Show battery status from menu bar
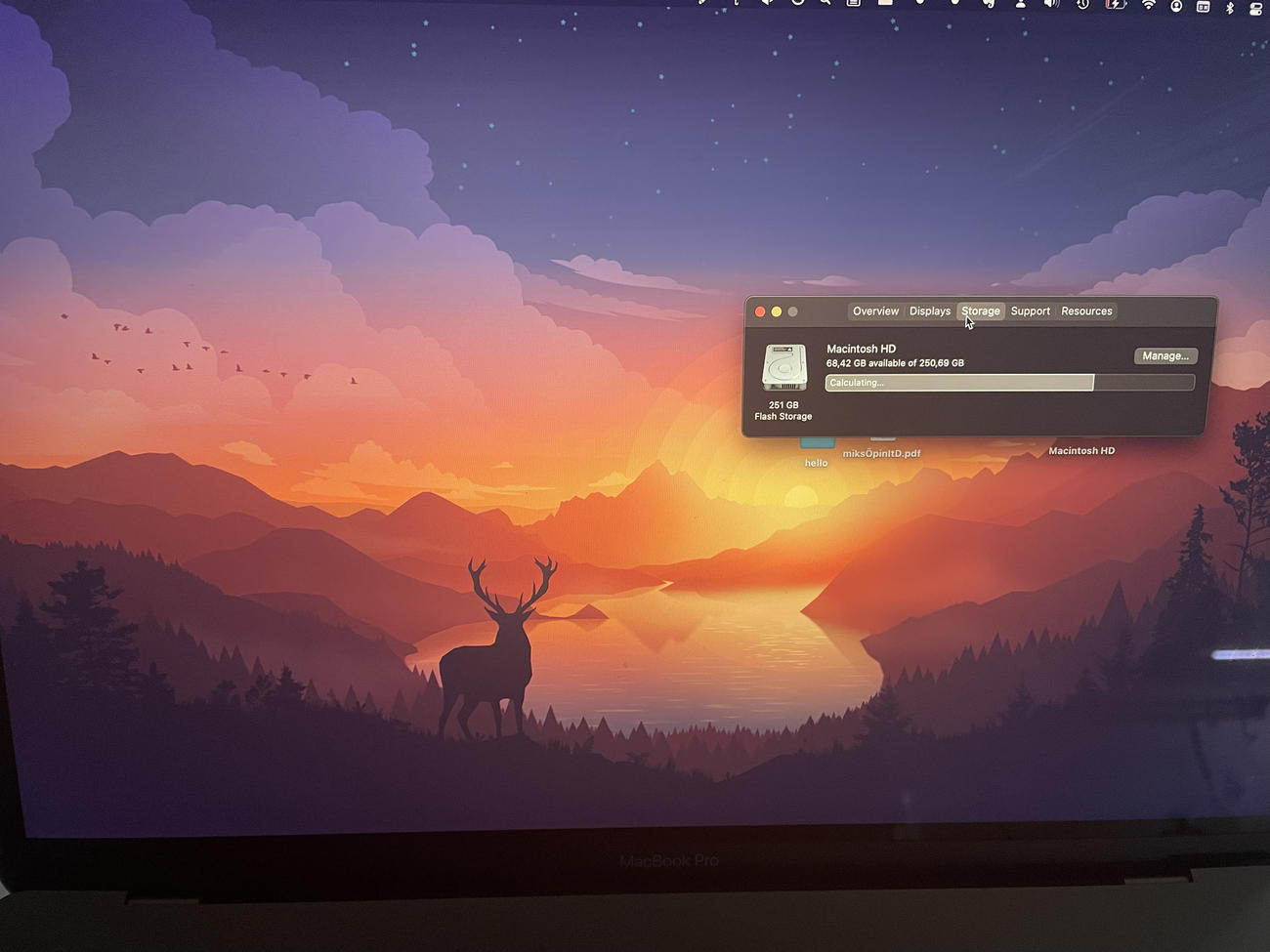This screenshot has width=1270, height=952. pyautogui.click(x=1115, y=5)
